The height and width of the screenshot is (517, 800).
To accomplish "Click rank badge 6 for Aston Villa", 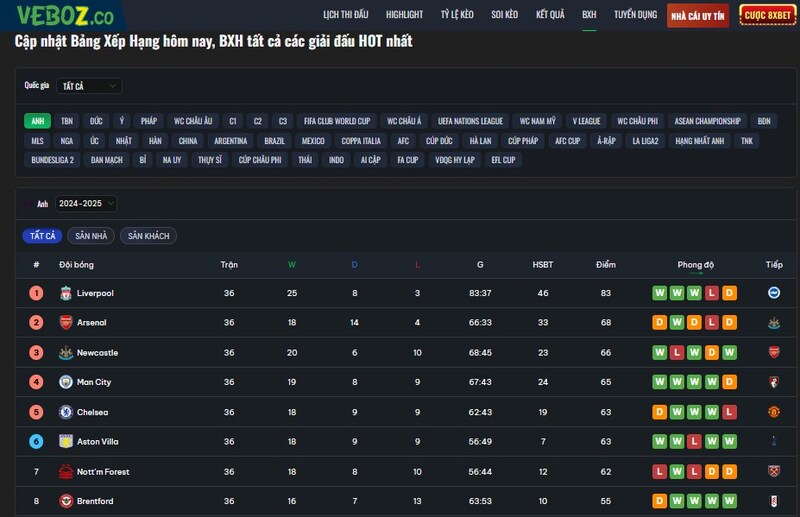I will coord(36,441).
